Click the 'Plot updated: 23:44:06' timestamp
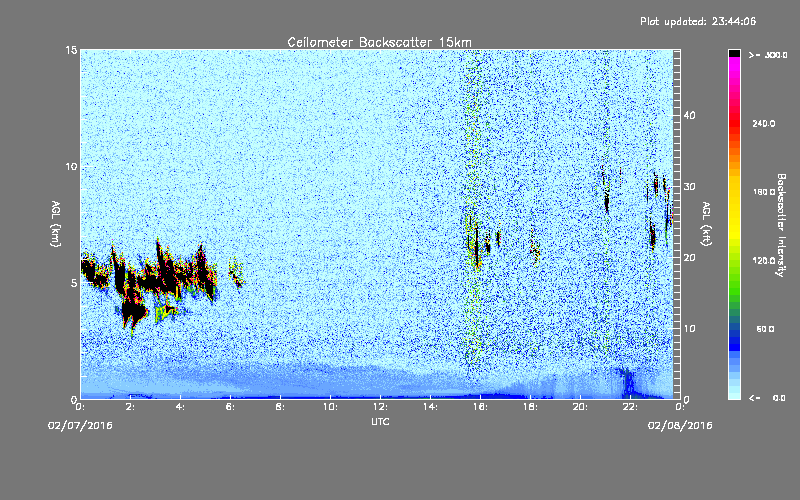The width and height of the screenshot is (800, 500). pyautogui.click(x=698, y=21)
